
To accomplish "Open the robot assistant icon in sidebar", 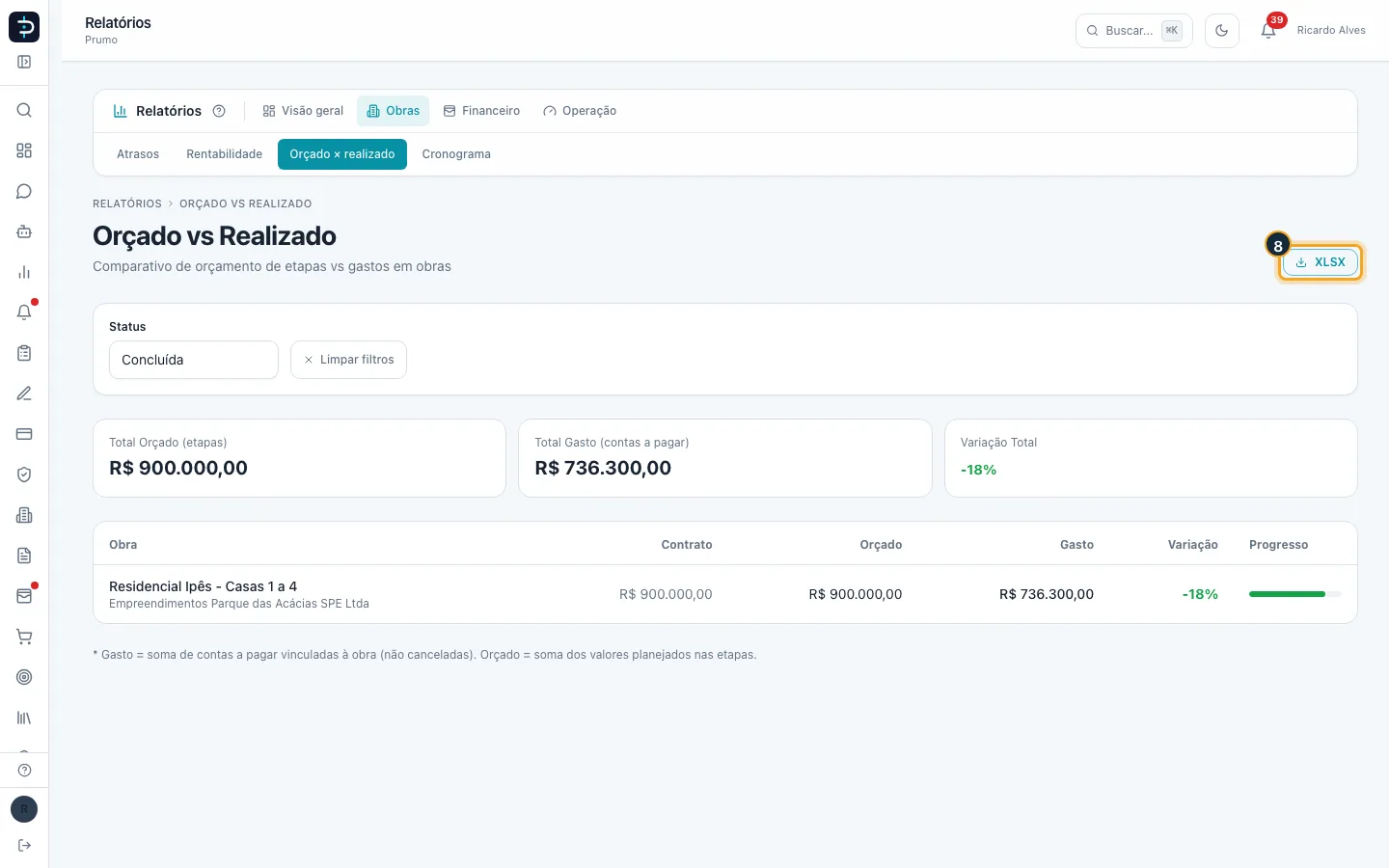I will point(24,231).
